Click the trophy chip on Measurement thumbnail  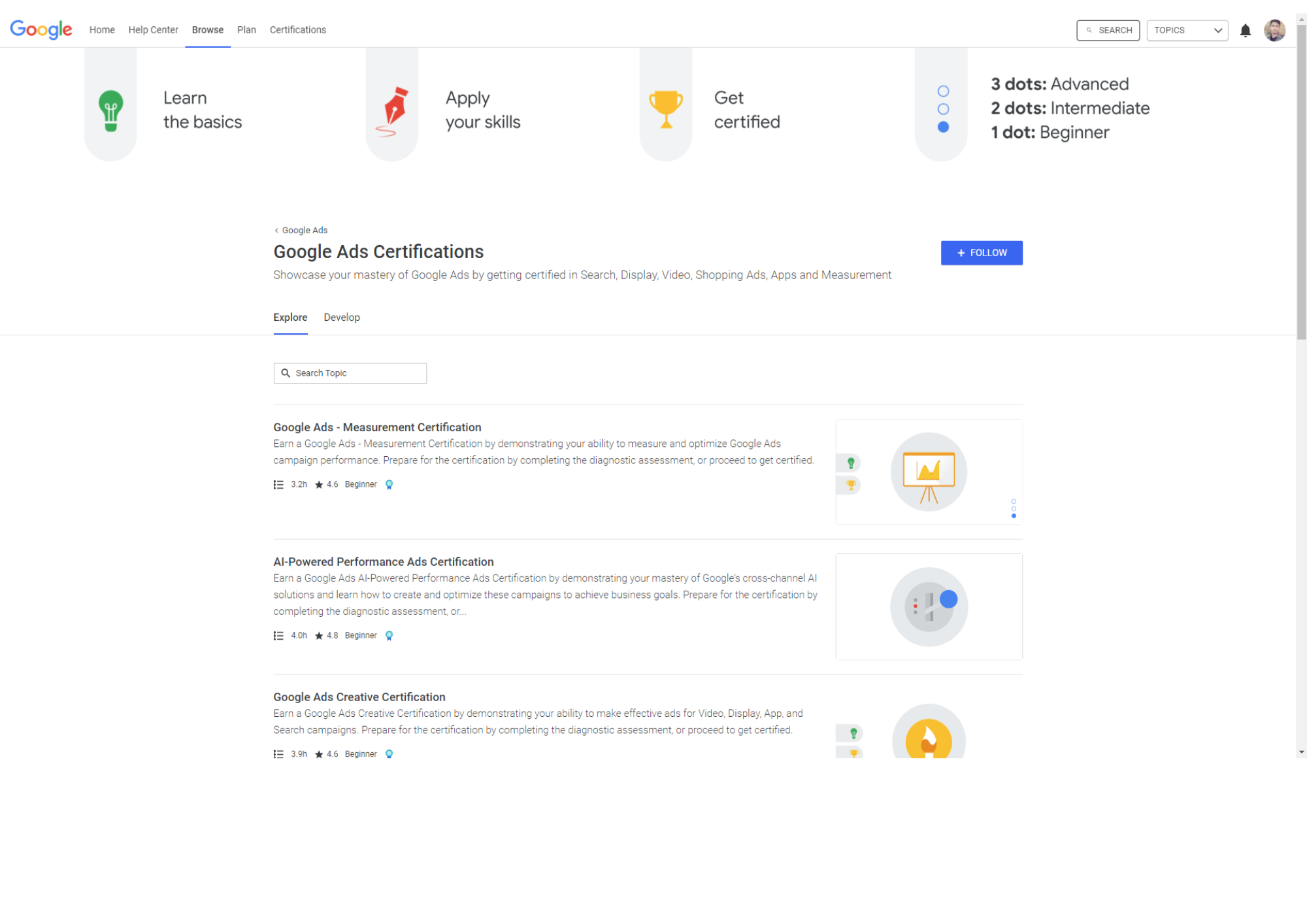849,485
